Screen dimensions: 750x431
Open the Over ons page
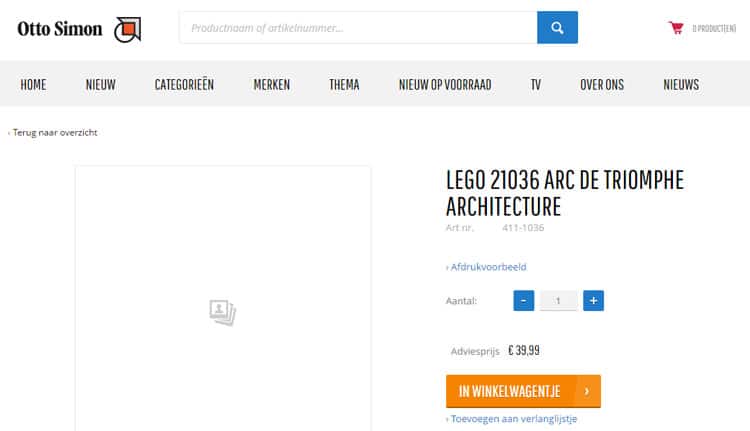point(601,85)
